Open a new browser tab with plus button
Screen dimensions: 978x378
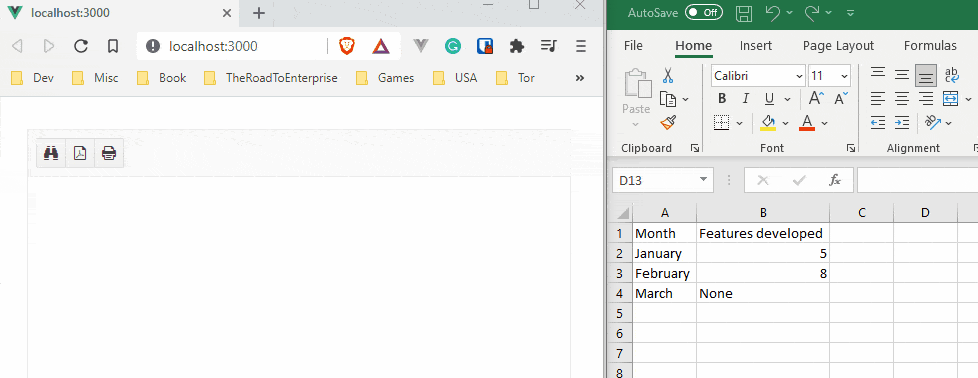point(258,13)
